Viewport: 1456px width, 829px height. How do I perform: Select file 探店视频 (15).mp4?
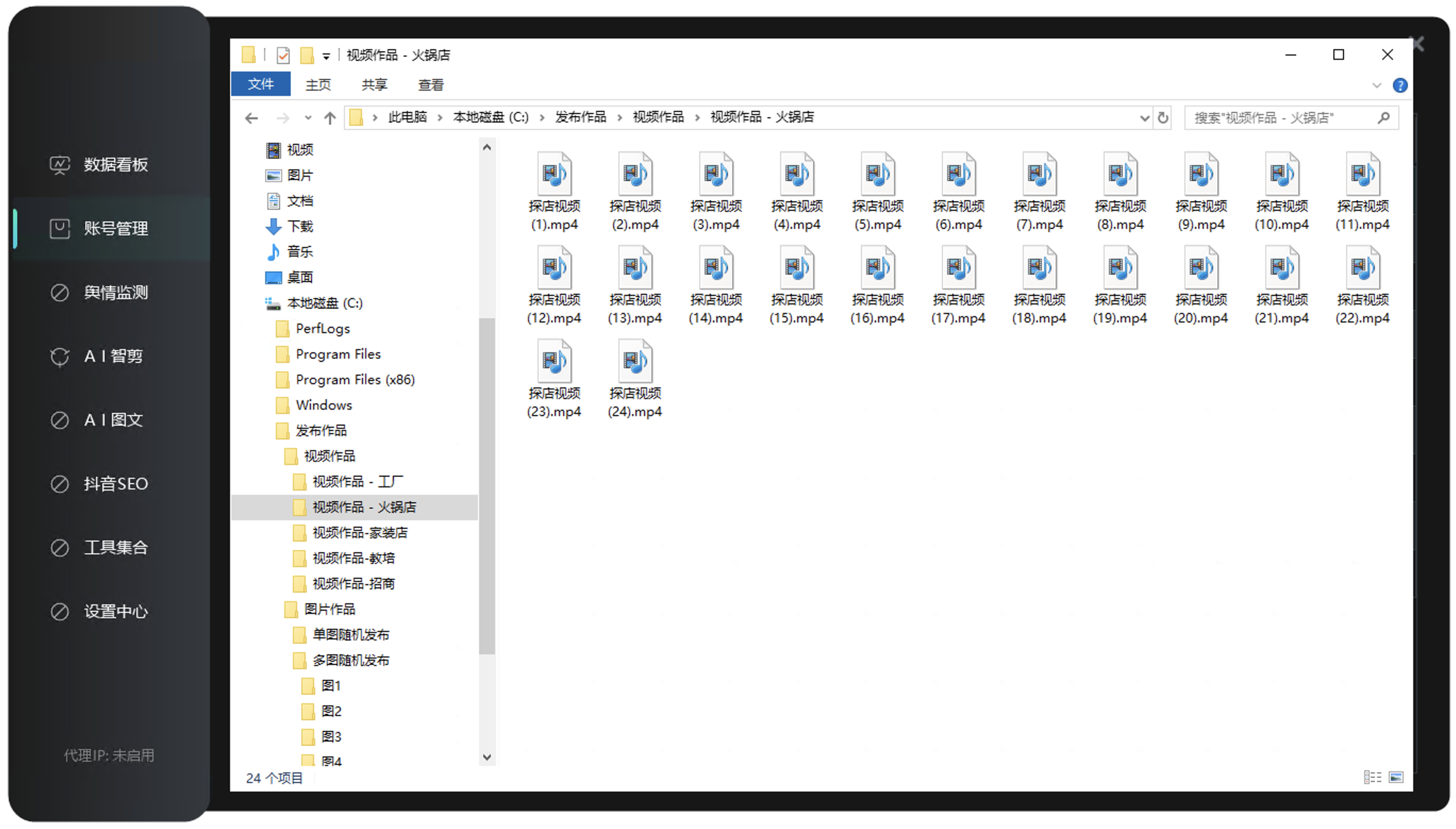click(x=797, y=285)
